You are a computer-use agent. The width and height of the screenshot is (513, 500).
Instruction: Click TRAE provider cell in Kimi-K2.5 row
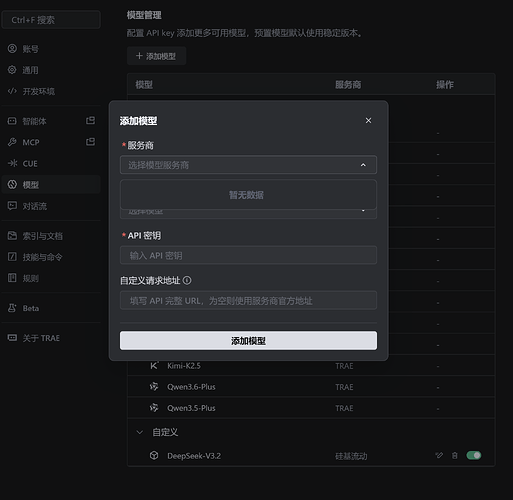pyautogui.click(x=344, y=366)
